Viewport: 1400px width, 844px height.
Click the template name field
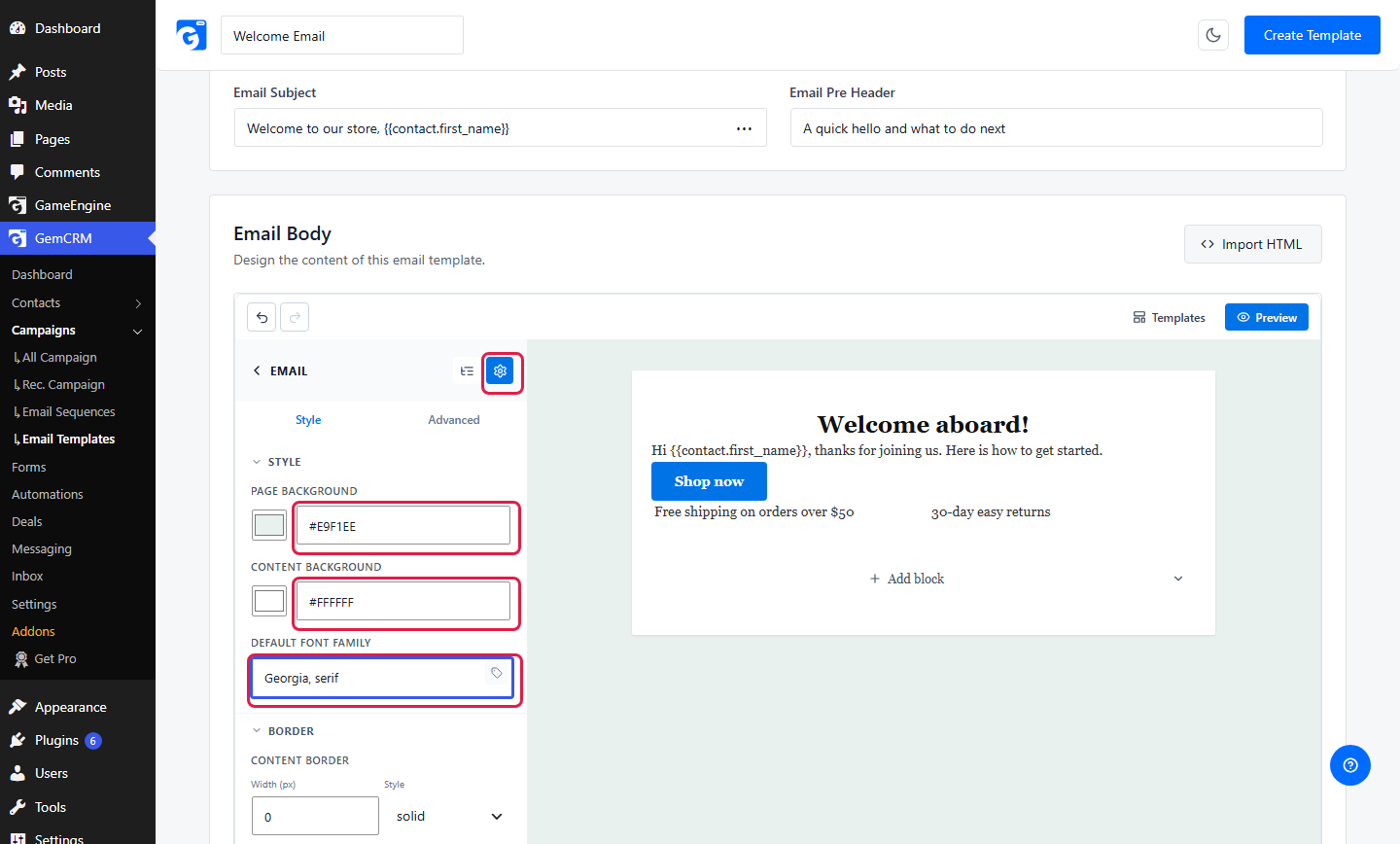coord(342,35)
